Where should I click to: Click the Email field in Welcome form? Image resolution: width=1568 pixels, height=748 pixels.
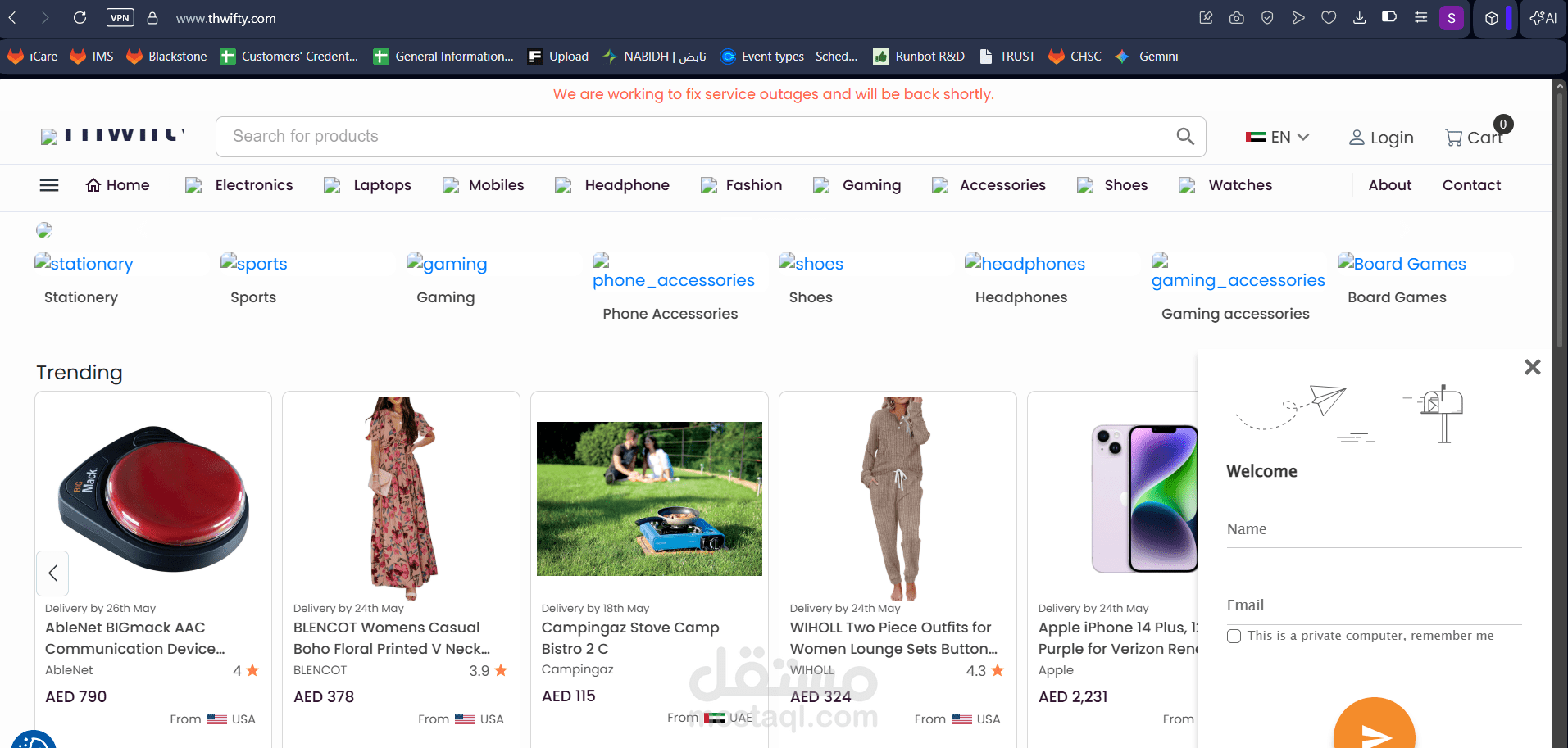pyautogui.click(x=1375, y=606)
